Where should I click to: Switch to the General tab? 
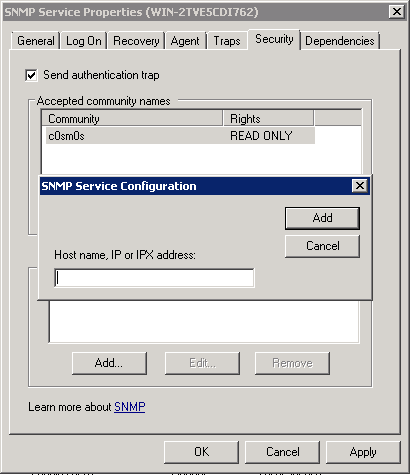36,41
